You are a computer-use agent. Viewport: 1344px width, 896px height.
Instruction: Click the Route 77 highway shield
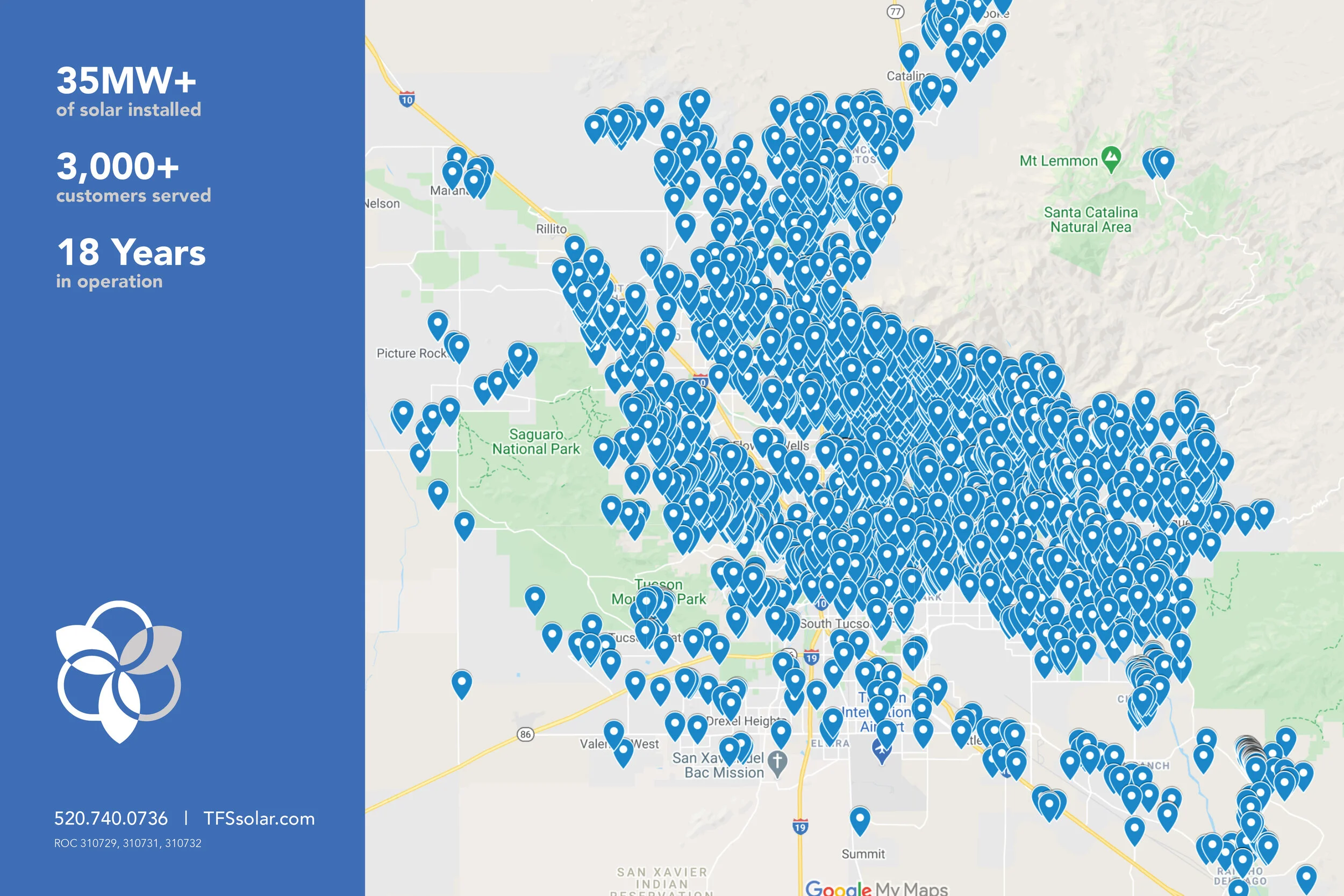tap(895, 11)
